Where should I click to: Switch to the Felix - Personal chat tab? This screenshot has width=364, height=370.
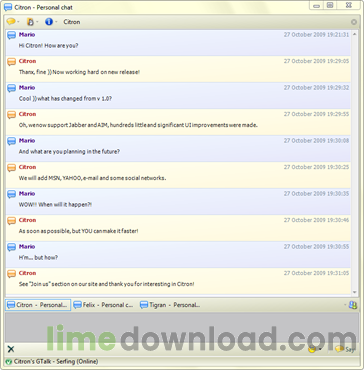(x=103, y=305)
